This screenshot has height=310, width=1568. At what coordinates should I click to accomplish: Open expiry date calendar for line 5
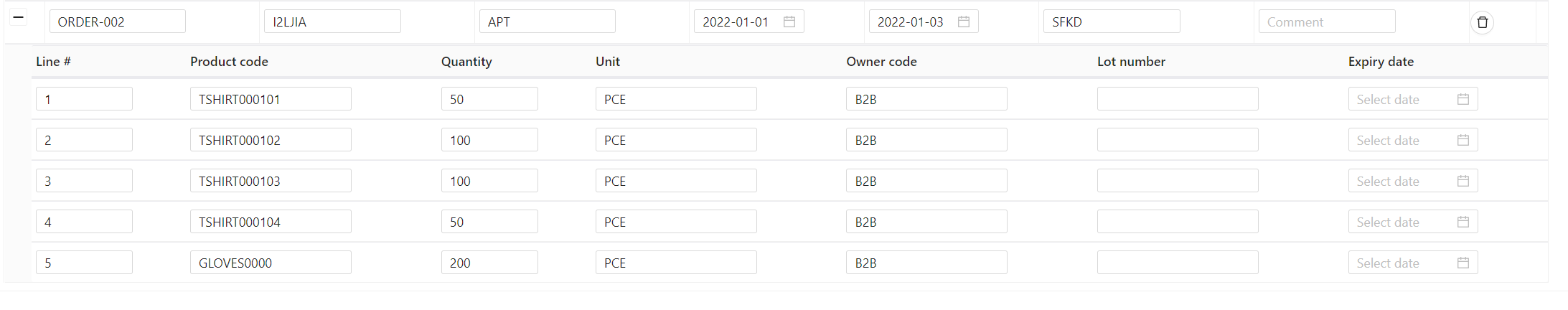[x=1463, y=263]
